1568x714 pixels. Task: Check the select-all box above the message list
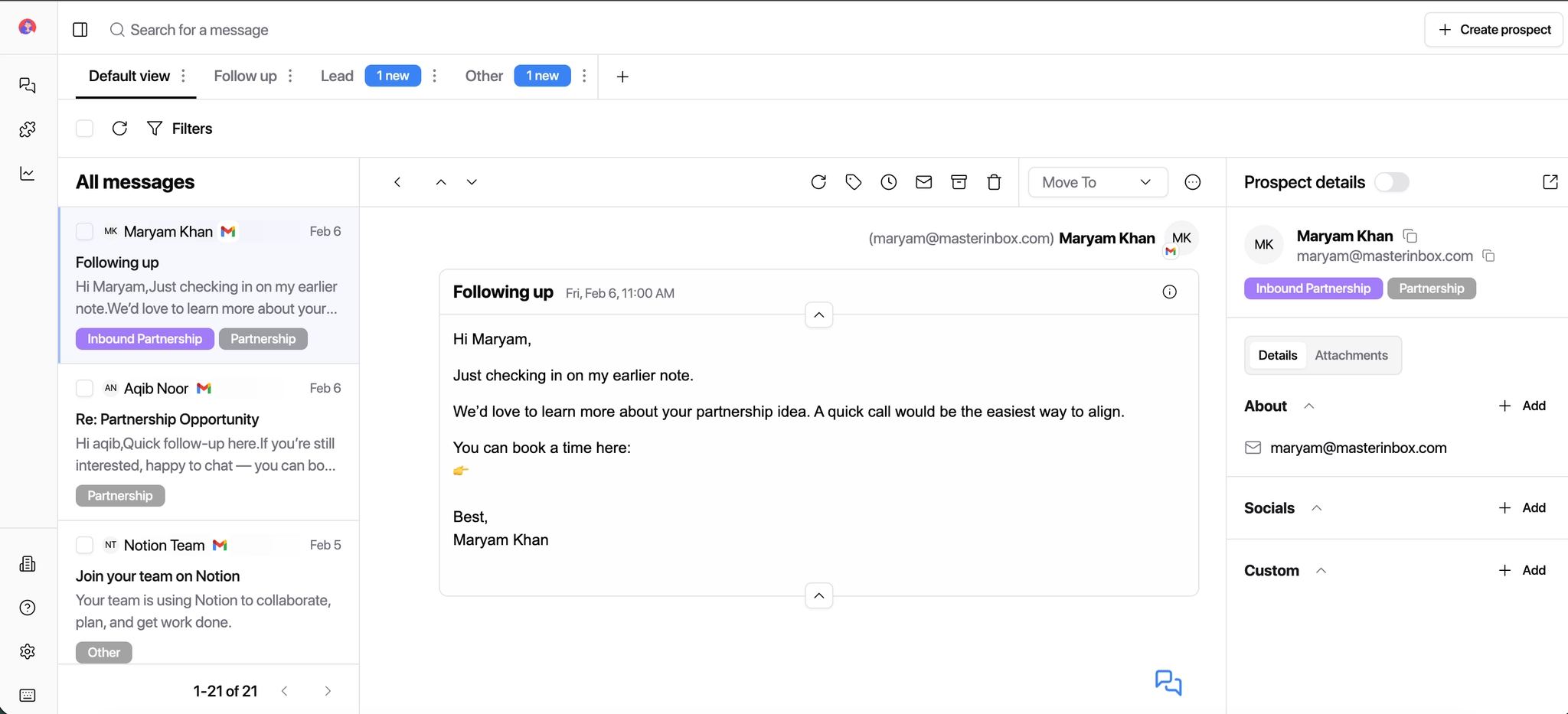(84, 128)
